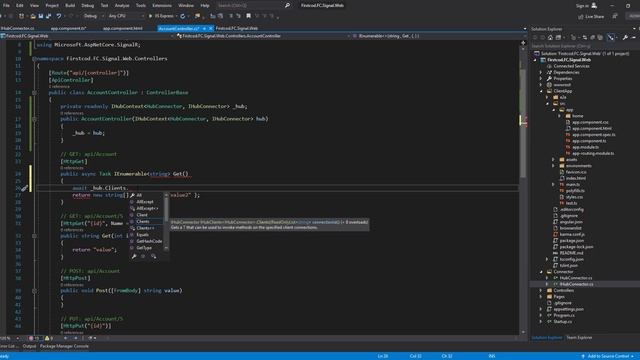Click the Save All toolbar icon
The height and width of the screenshot is (360, 640).
(x=49, y=16)
